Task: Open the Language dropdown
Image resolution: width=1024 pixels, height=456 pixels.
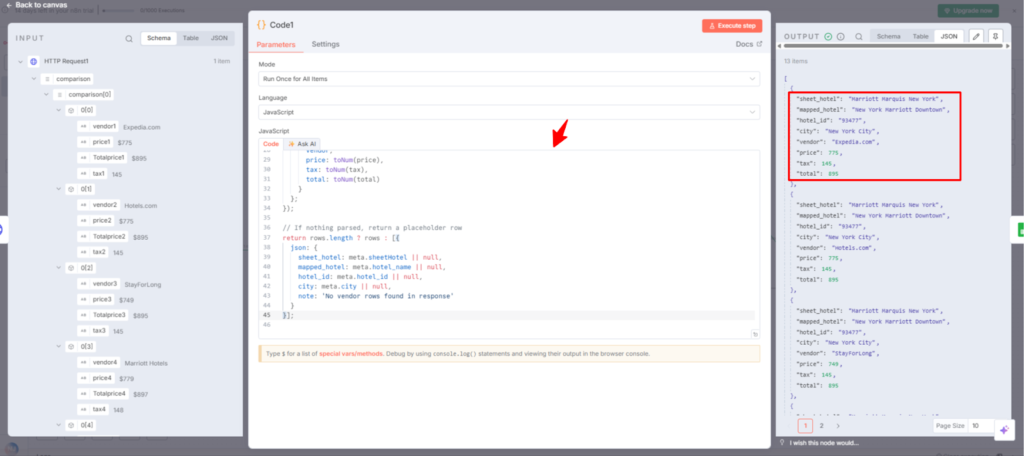Action: (x=509, y=112)
